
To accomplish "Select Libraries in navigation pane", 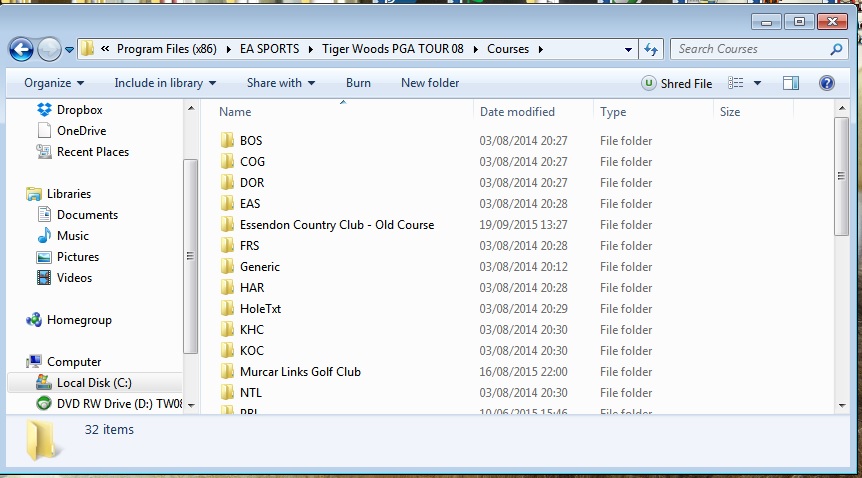I will click(x=58, y=194).
